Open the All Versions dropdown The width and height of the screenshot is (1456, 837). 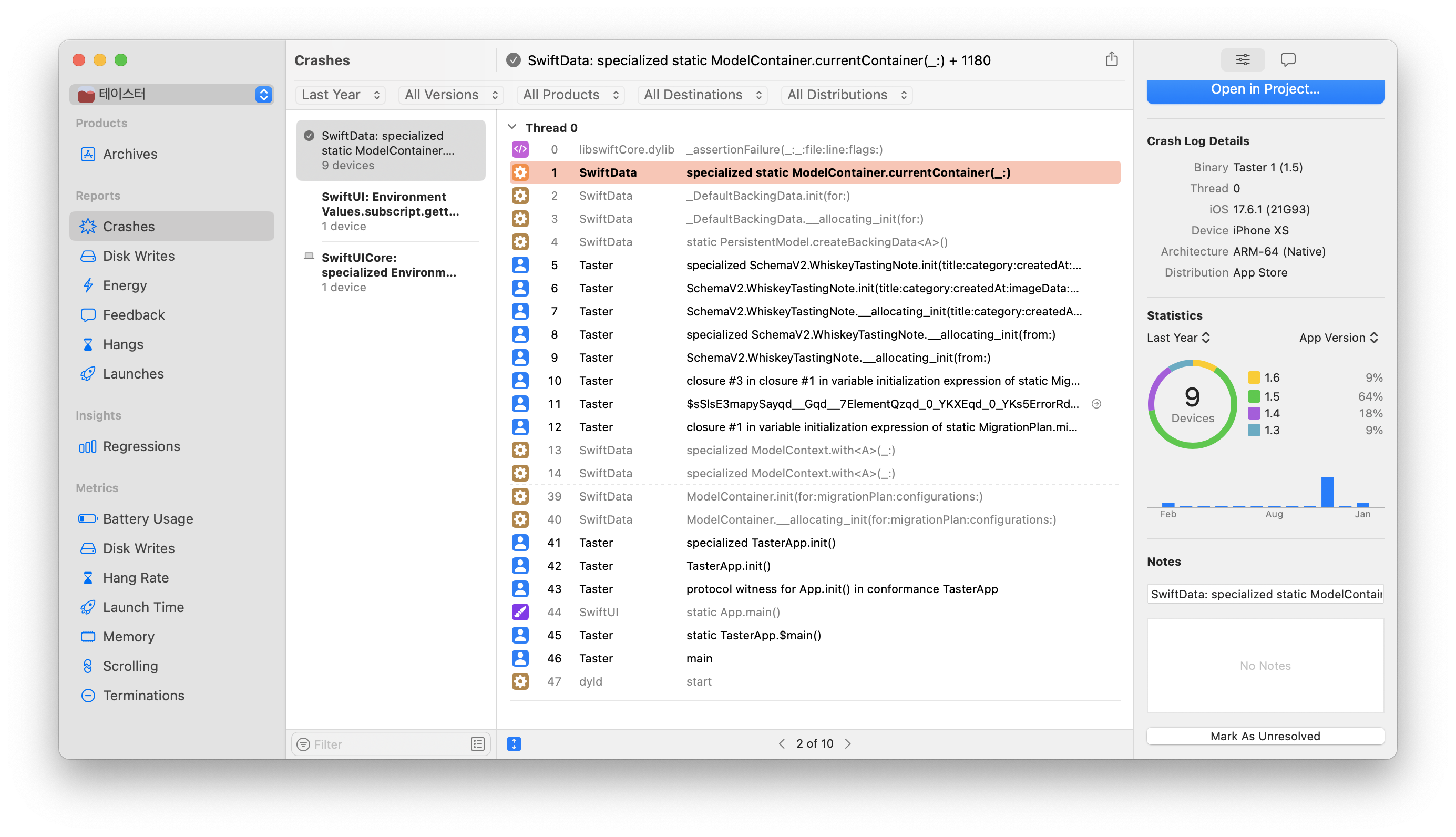450,95
